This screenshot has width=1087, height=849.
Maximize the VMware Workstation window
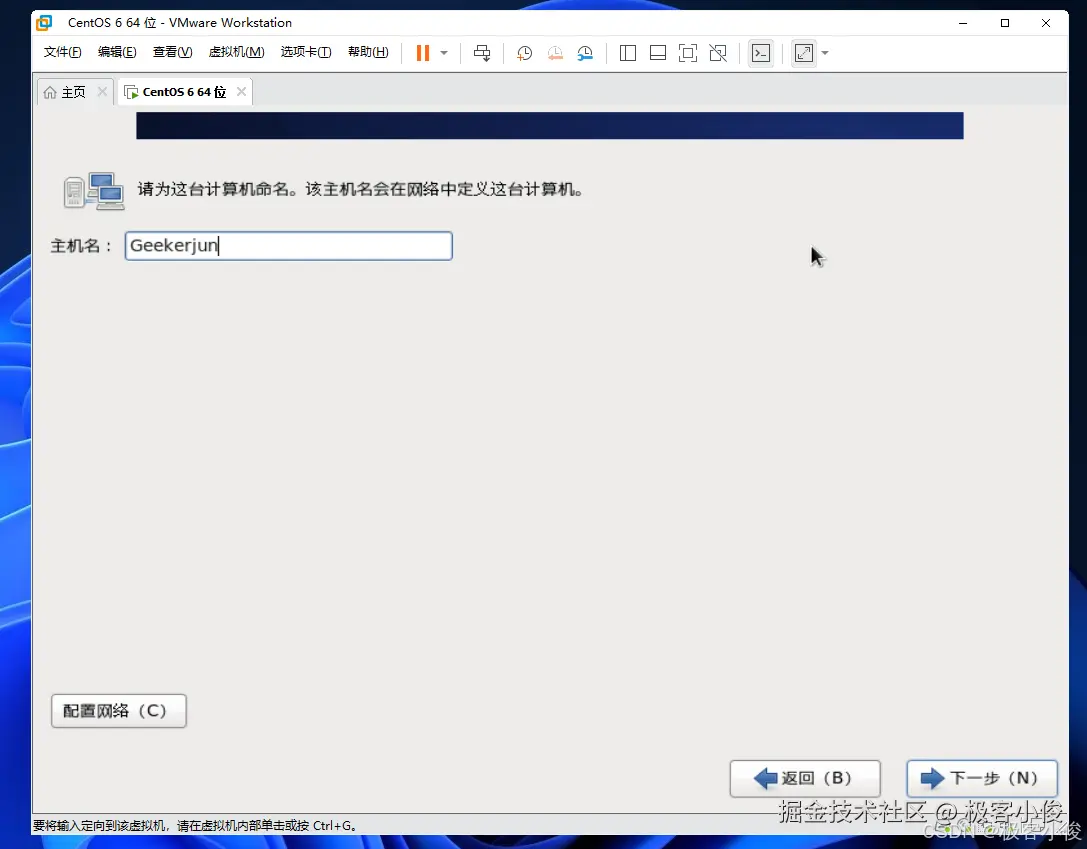pyautogui.click(x=1005, y=23)
